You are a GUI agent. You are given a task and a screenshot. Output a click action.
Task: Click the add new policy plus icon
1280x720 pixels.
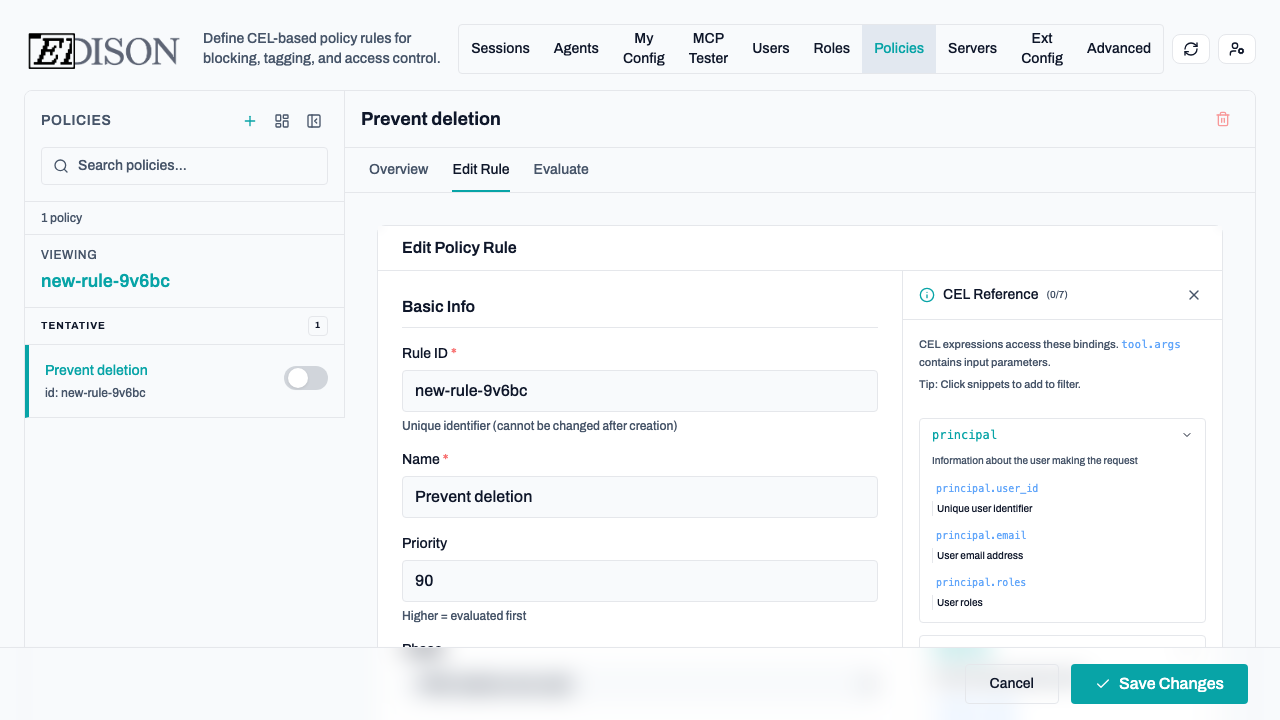(250, 121)
